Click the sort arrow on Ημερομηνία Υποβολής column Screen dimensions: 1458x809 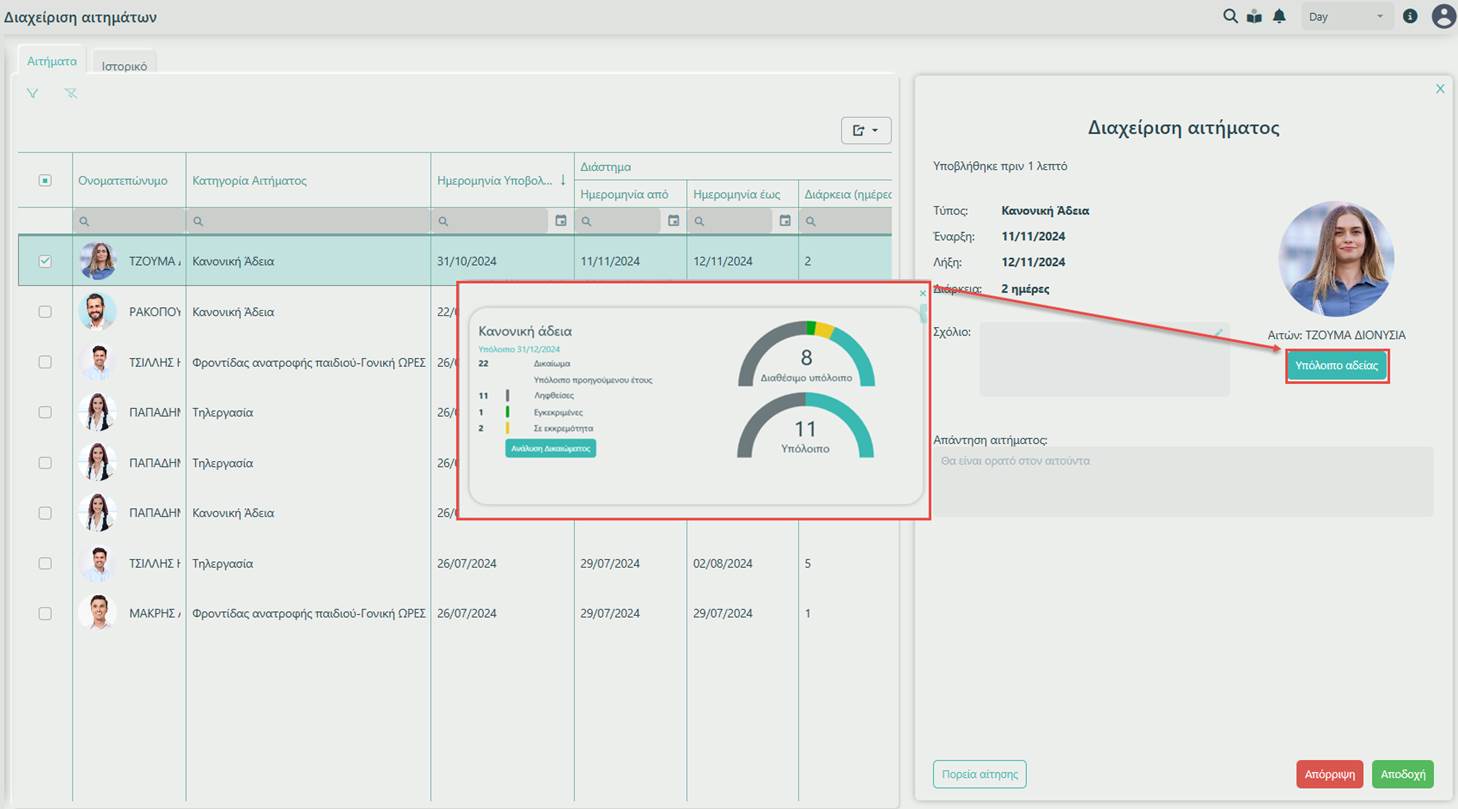tap(562, 180)
